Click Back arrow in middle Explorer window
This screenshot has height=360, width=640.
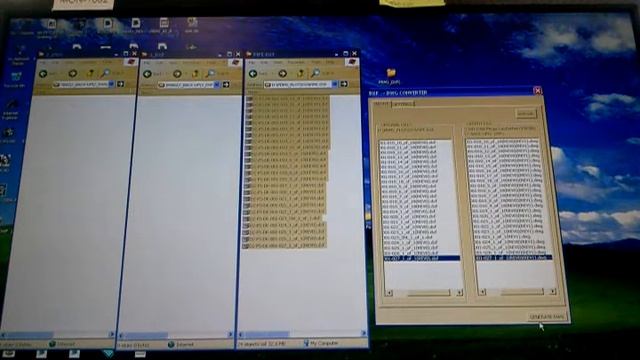coord(147,74)
